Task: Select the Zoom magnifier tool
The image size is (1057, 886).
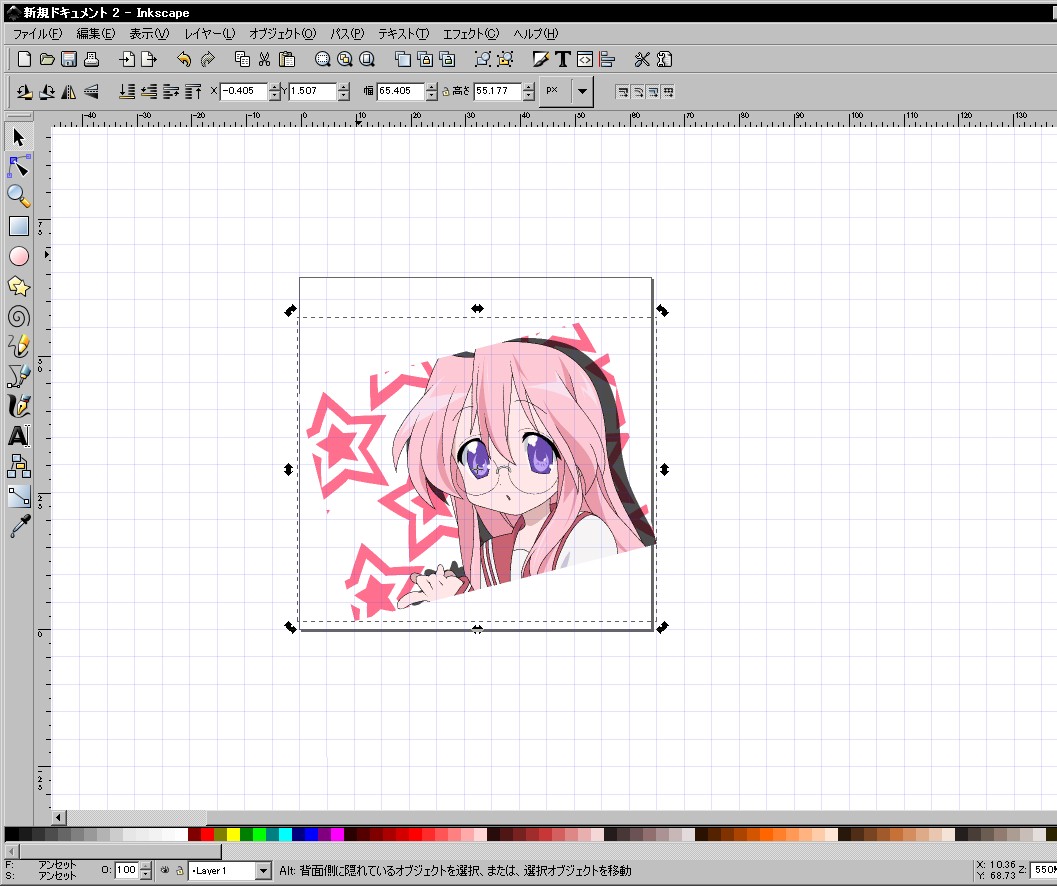Action: pos(18,196)
